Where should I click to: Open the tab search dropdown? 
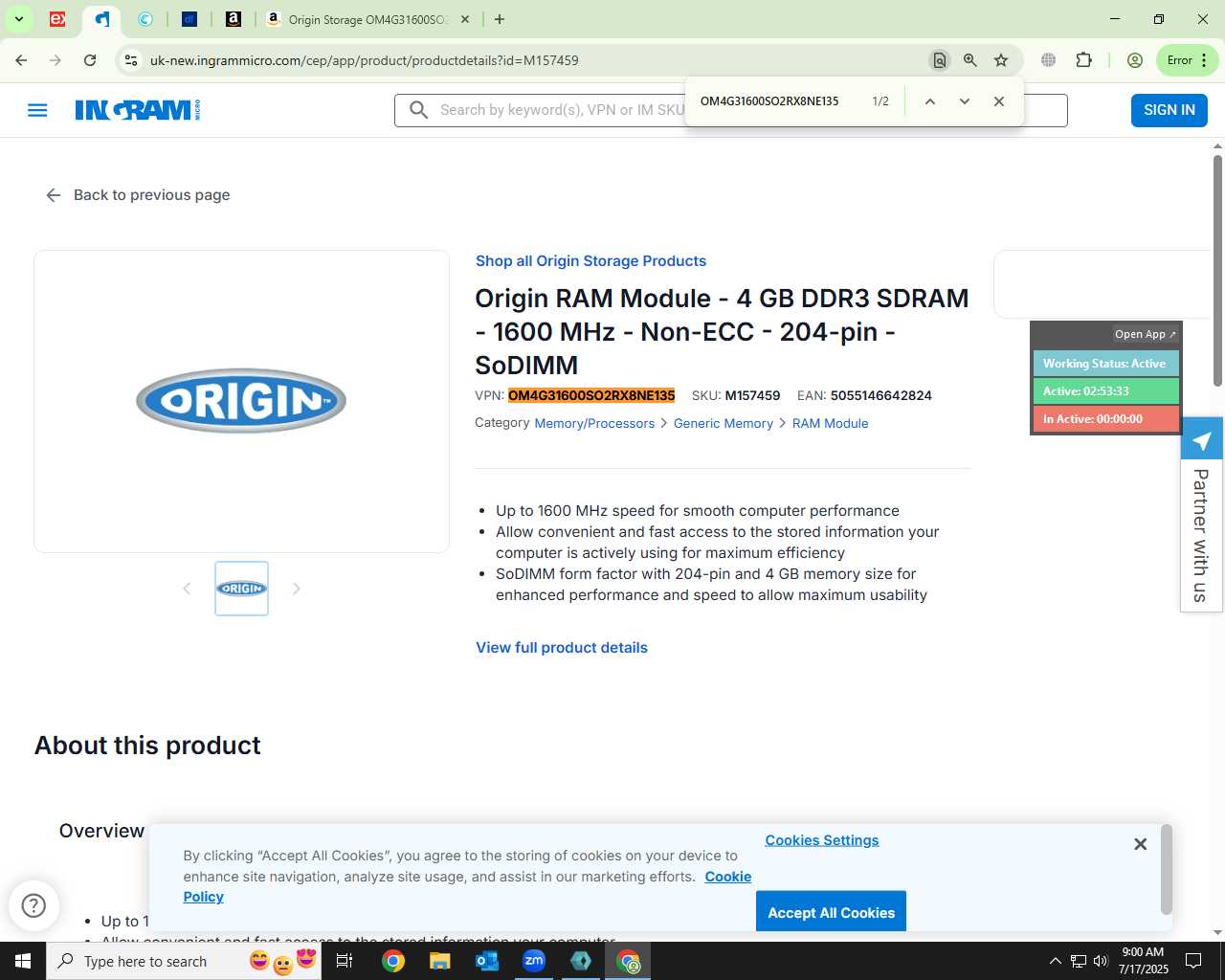(18, 19)
